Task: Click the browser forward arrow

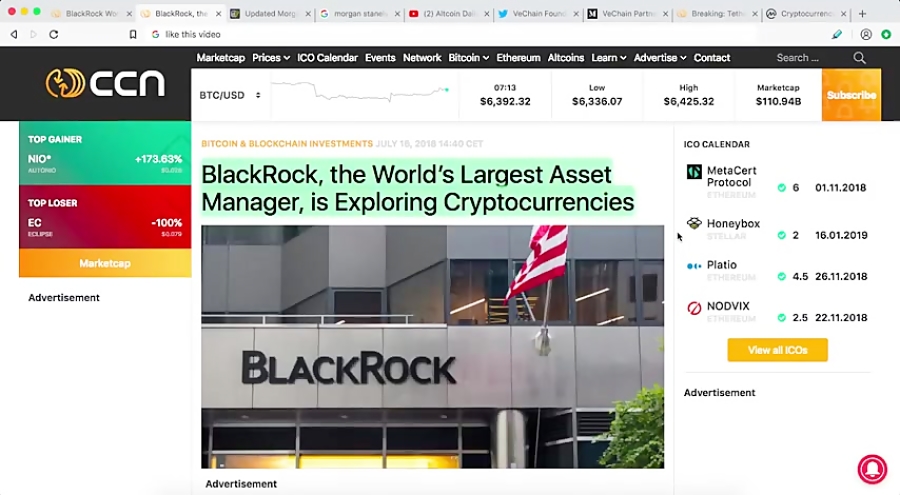Action: click(33, 34)
